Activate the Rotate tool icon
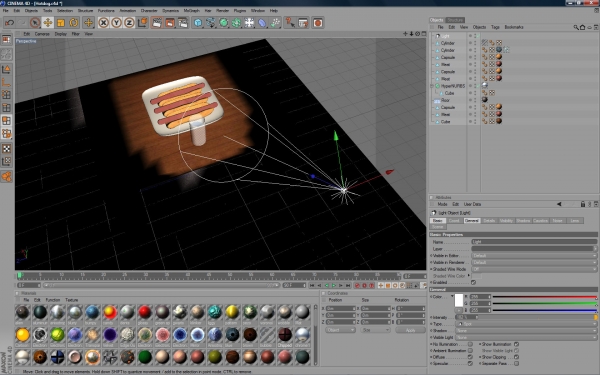The image size is (600, 375). (74, 23)
